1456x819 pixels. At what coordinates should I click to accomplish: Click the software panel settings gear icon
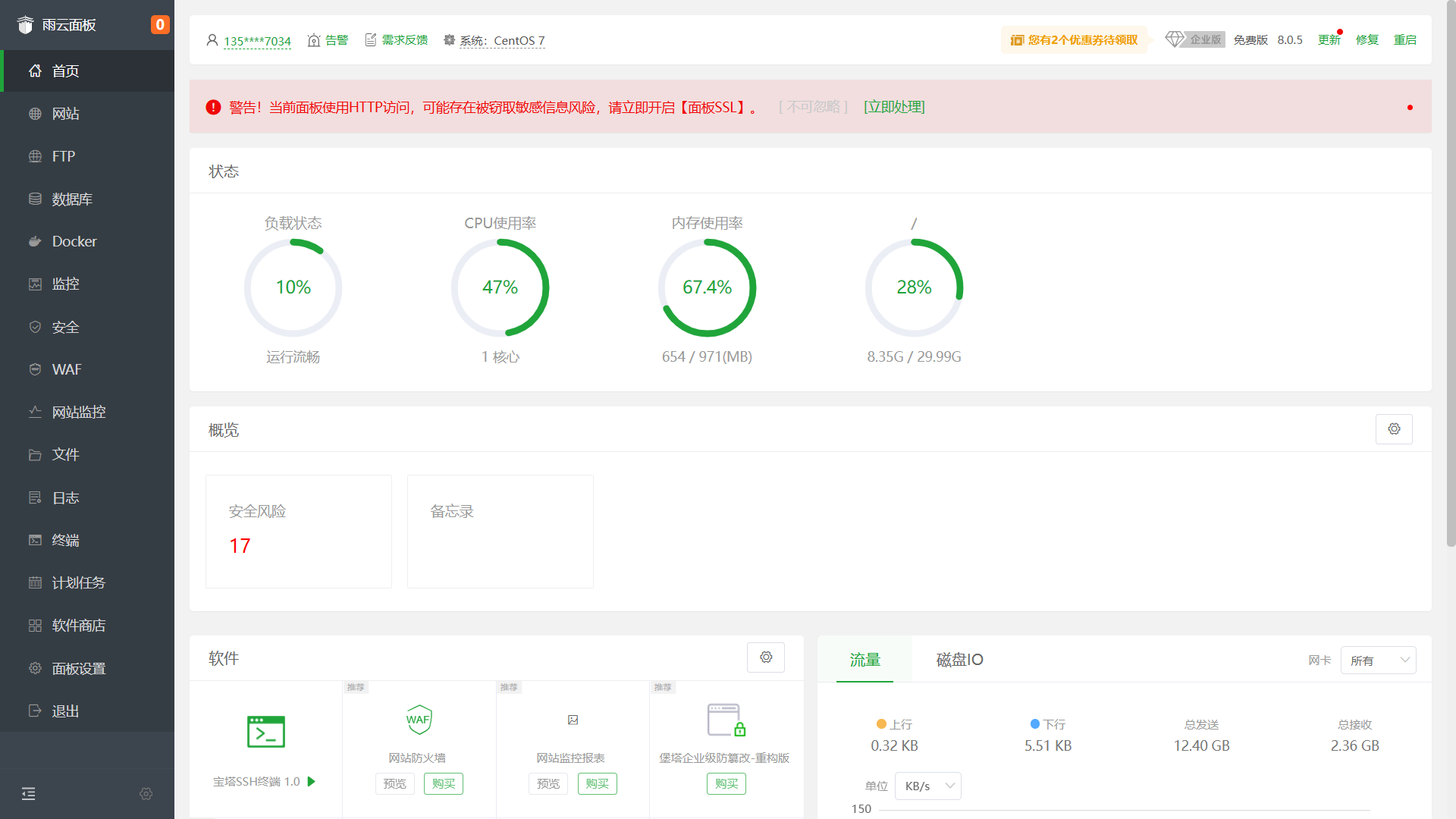pos(766,657)
